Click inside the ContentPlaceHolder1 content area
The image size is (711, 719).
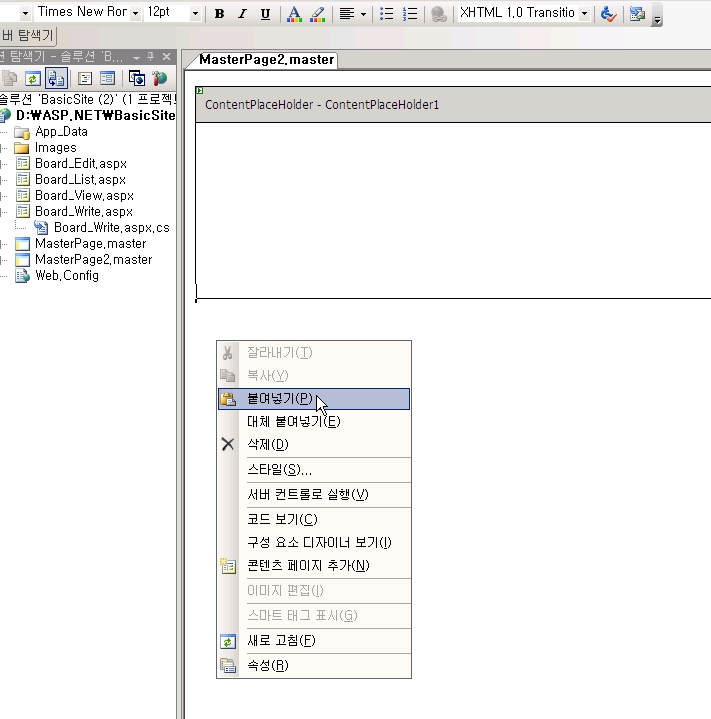coord(453,210)
